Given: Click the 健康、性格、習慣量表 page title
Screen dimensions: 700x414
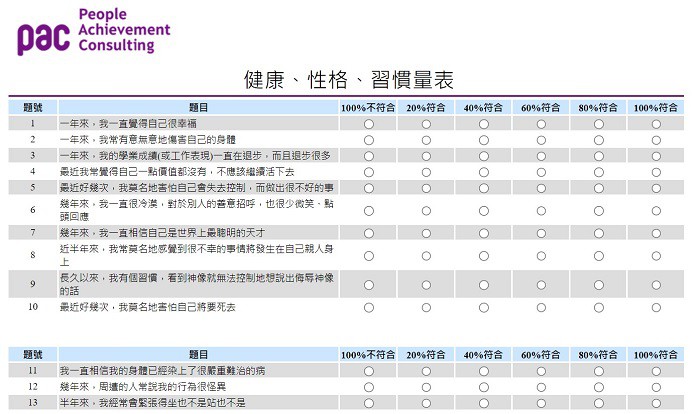Looking at the screenshot, I should (x=349, y=79).
